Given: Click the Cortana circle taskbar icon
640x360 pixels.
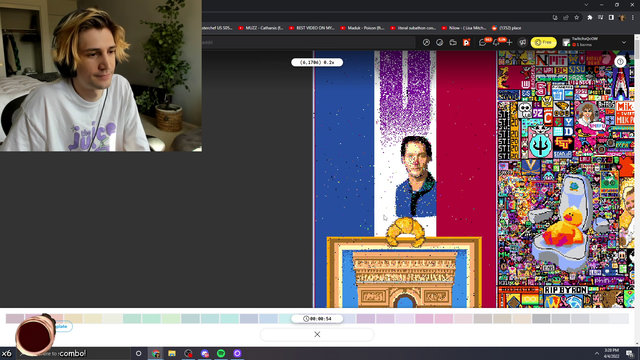Looking at the screenshot, I should (138, 353).
